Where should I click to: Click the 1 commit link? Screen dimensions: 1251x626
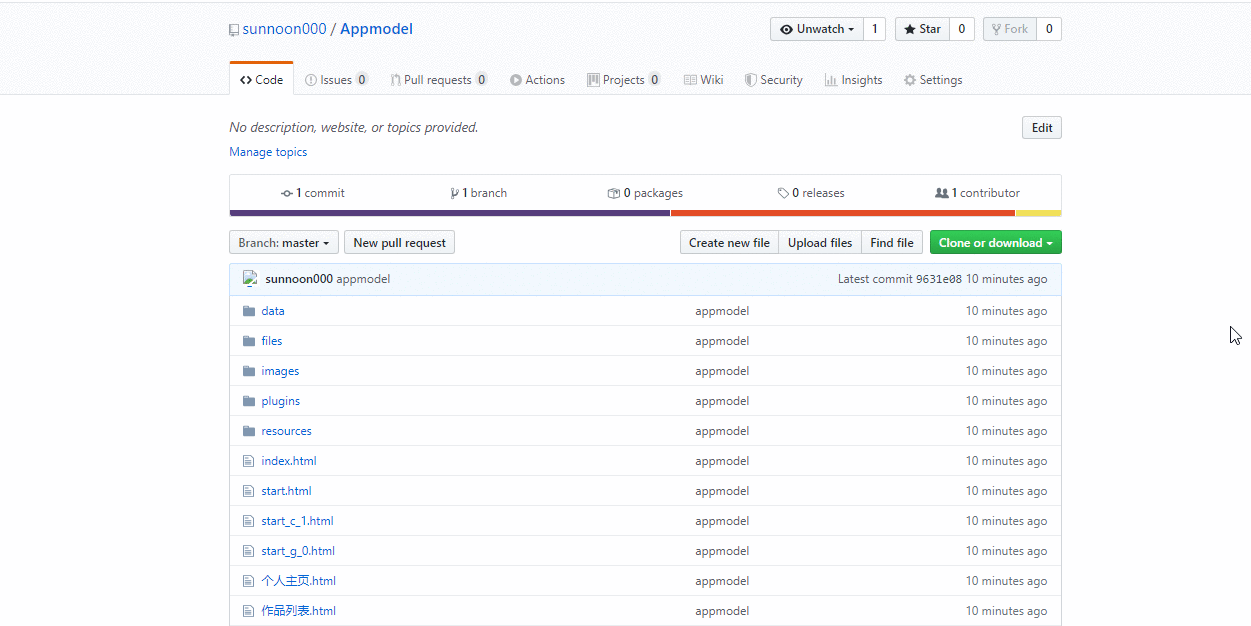tap(313, 193)
